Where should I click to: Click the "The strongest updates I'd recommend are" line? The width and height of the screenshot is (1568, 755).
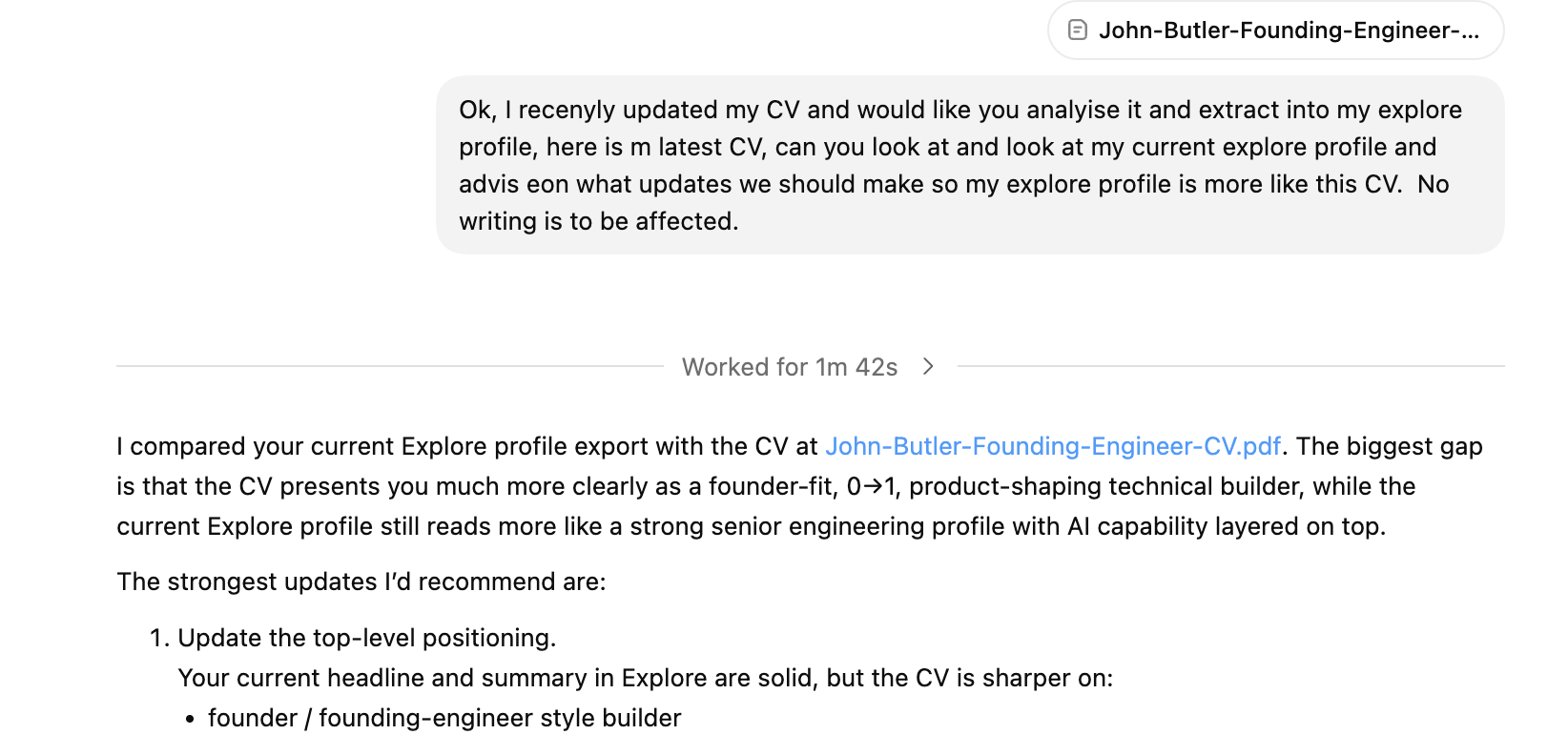361,582
